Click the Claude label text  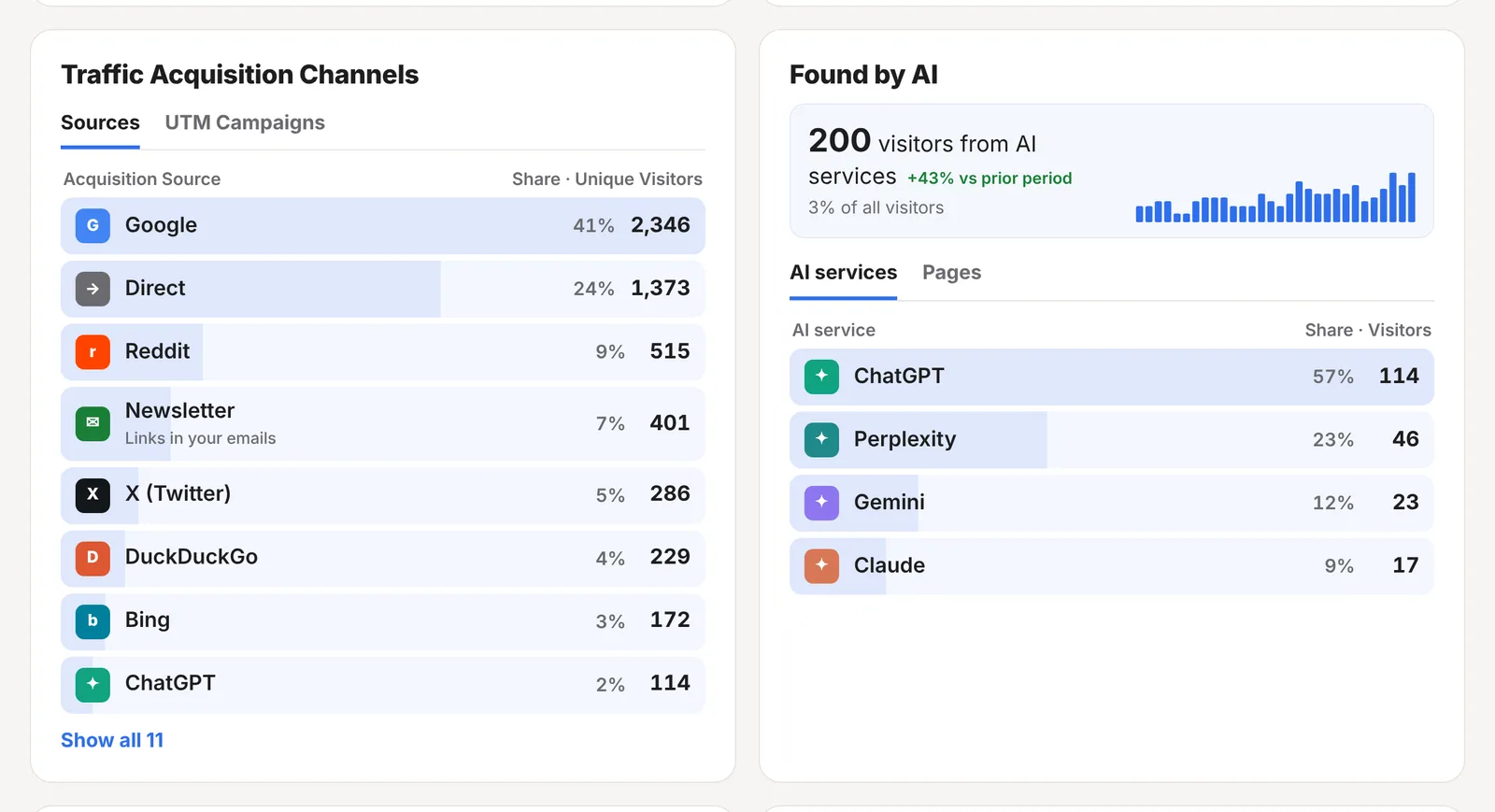tap(890, 565)
